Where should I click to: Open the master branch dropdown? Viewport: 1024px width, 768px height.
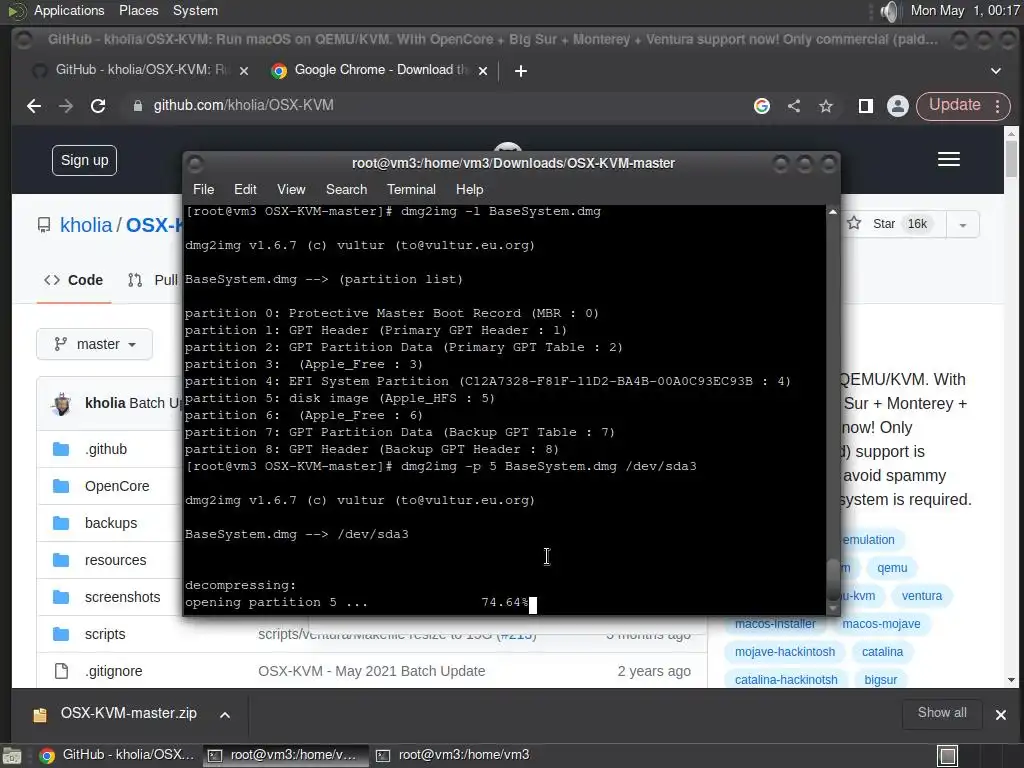pos(95,344)
